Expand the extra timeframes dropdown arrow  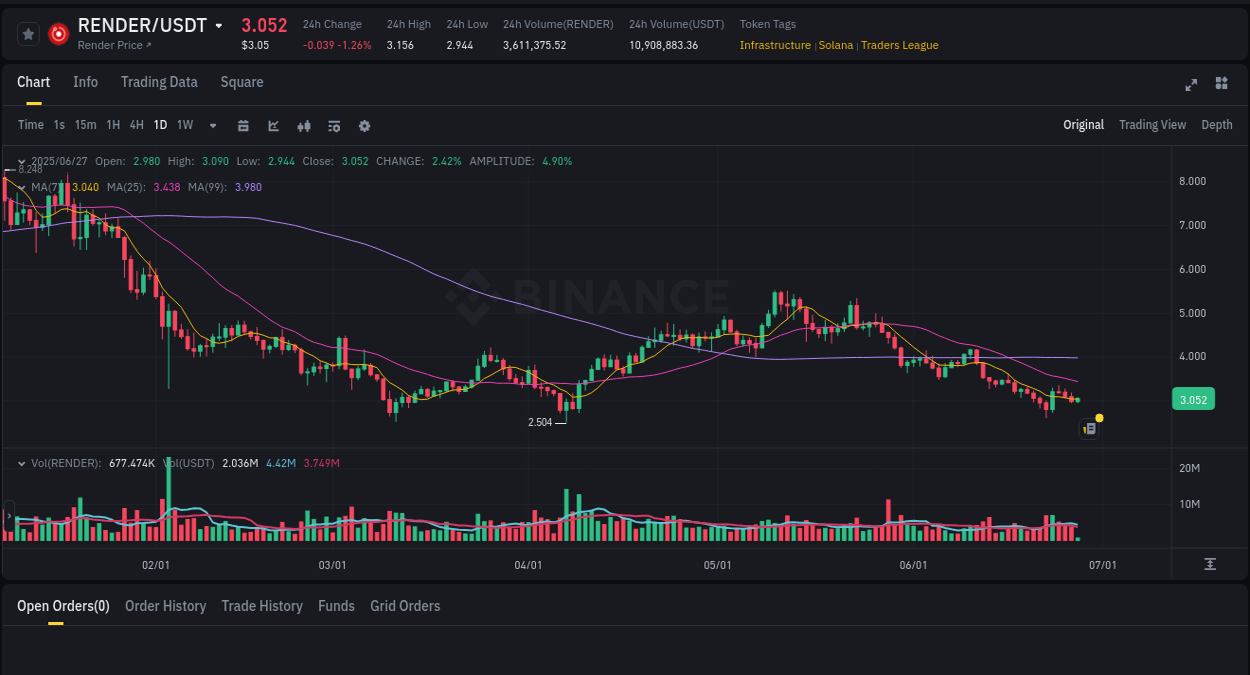tap(211, 125)
